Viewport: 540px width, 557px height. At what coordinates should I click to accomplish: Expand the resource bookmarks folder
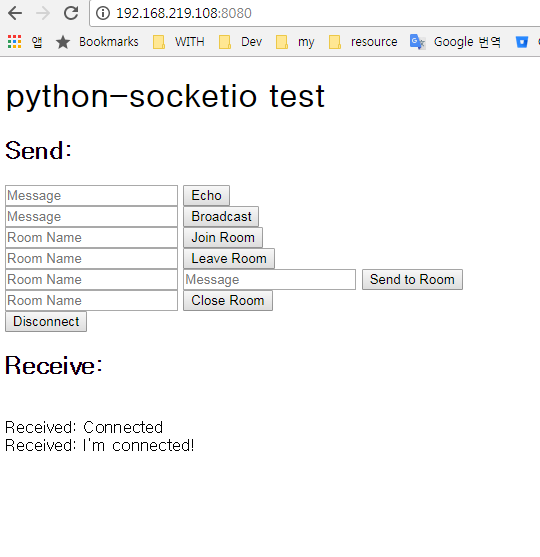(x=363, y=42)
